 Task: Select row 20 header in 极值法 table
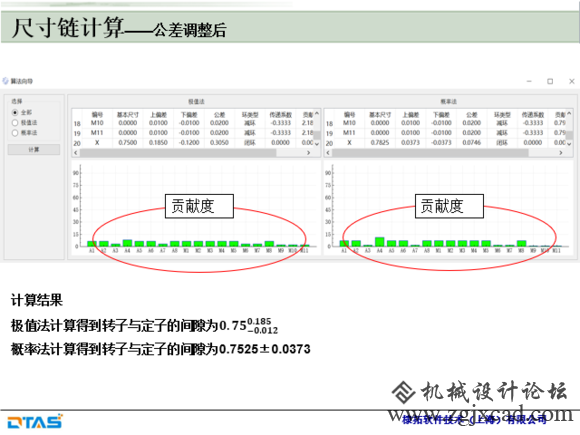pos(77,143)
